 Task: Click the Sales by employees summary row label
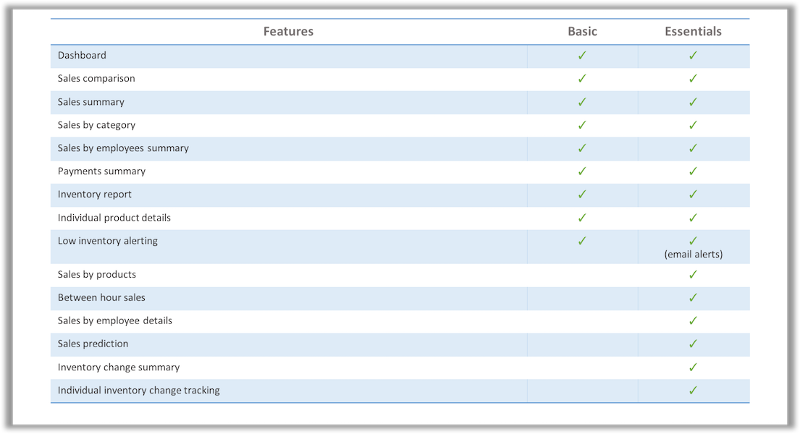tap(123, 148)
